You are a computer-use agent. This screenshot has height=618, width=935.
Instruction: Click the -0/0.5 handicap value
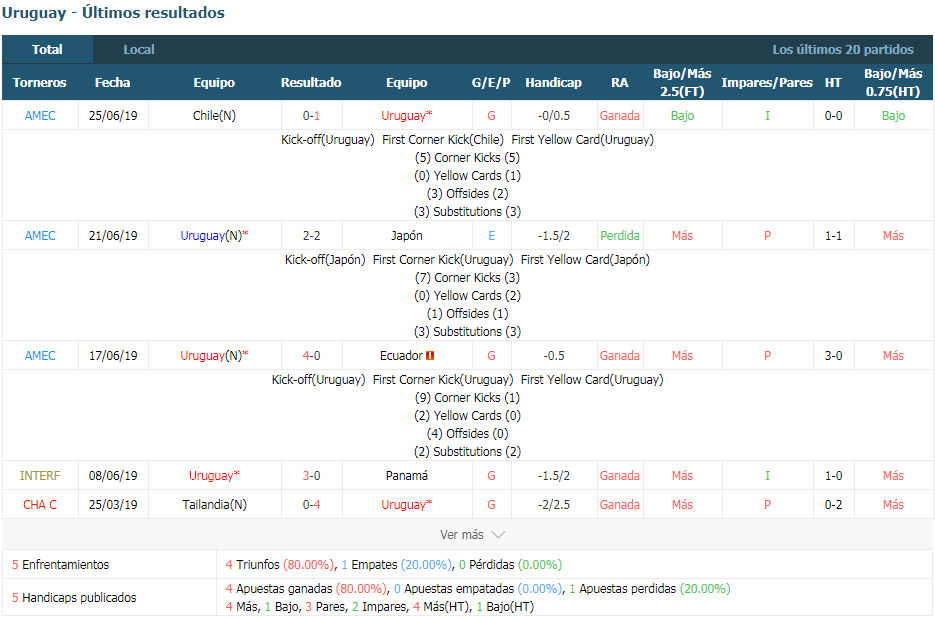tap(553, 116)
